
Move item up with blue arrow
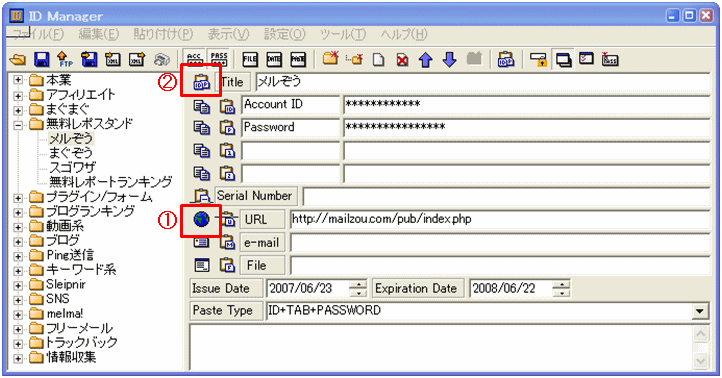click(425, 60)
